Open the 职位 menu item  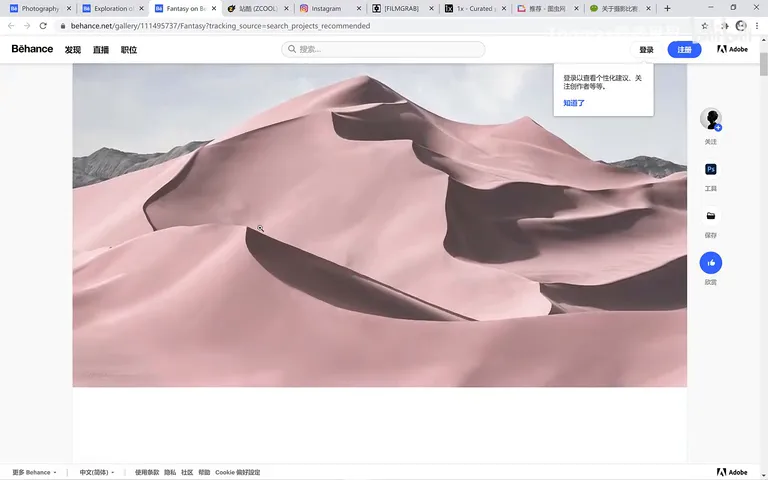(129, 49)
